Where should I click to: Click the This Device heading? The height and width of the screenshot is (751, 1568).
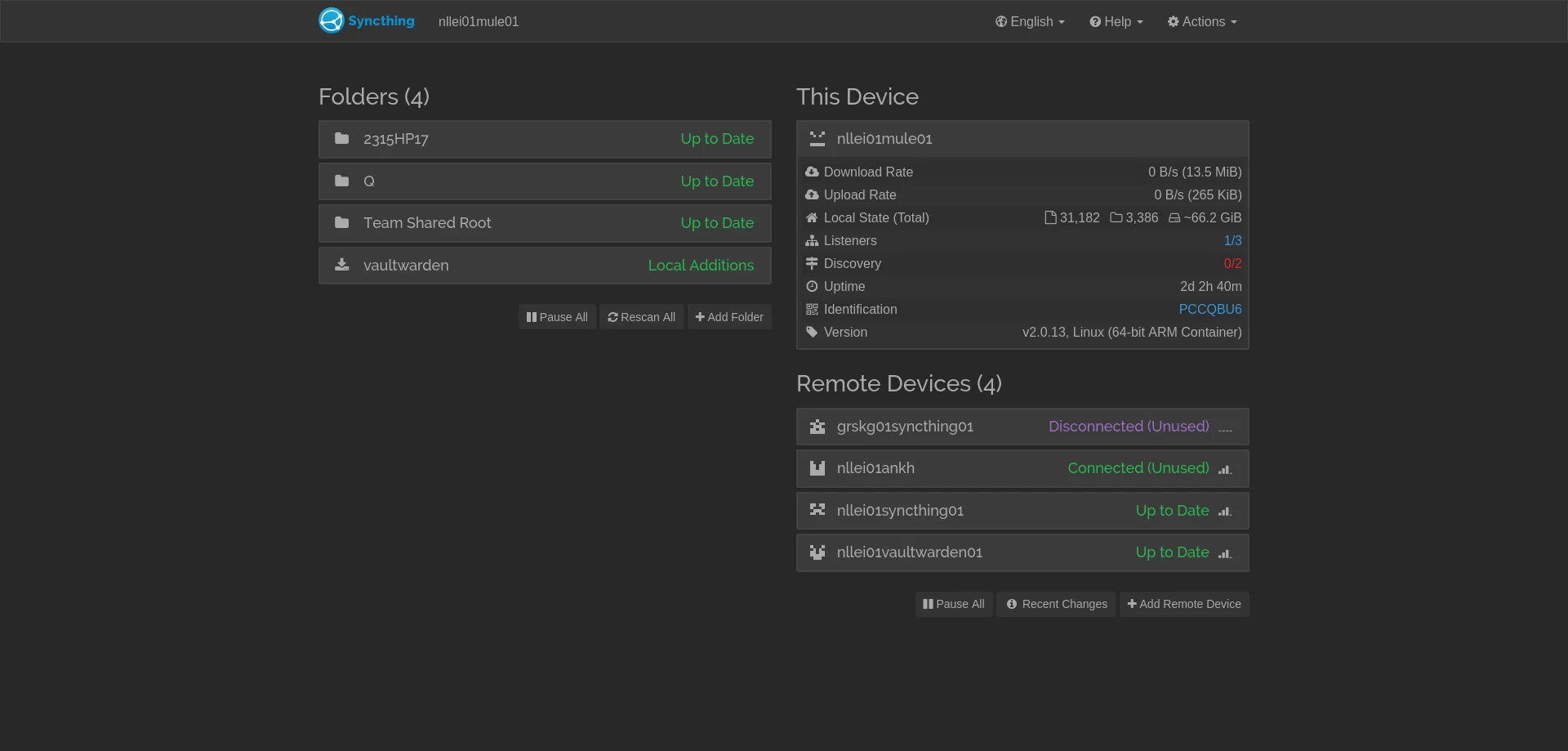[857, 96]
